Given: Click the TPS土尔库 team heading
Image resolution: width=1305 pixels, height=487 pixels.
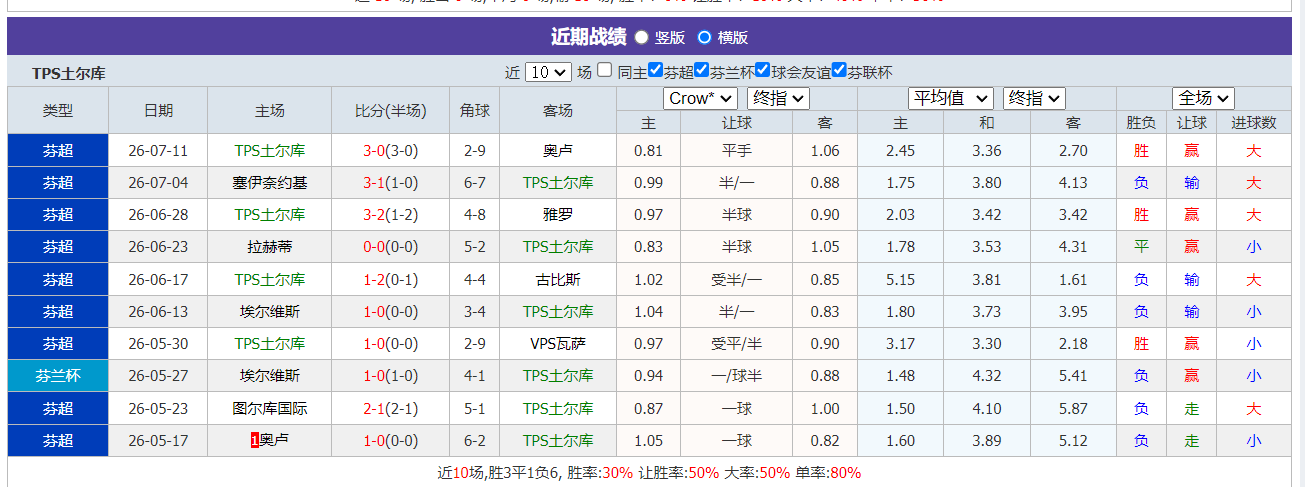Looking at the screenshot, I should point(69,73).
